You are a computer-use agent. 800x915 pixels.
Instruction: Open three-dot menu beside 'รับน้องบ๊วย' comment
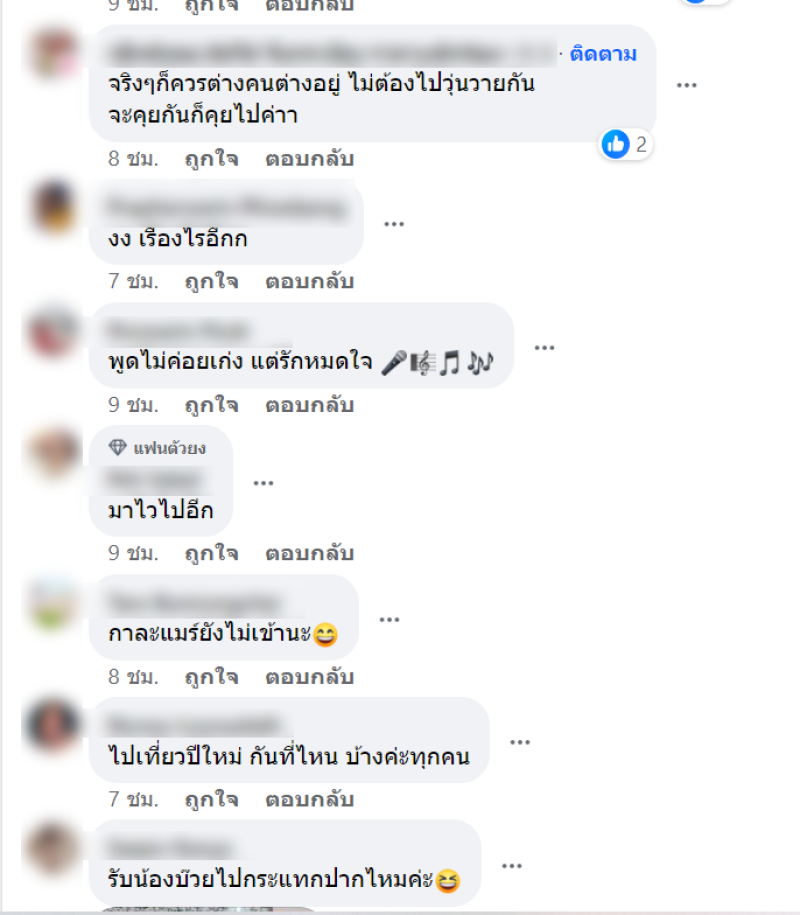click(x=512, y=866)
